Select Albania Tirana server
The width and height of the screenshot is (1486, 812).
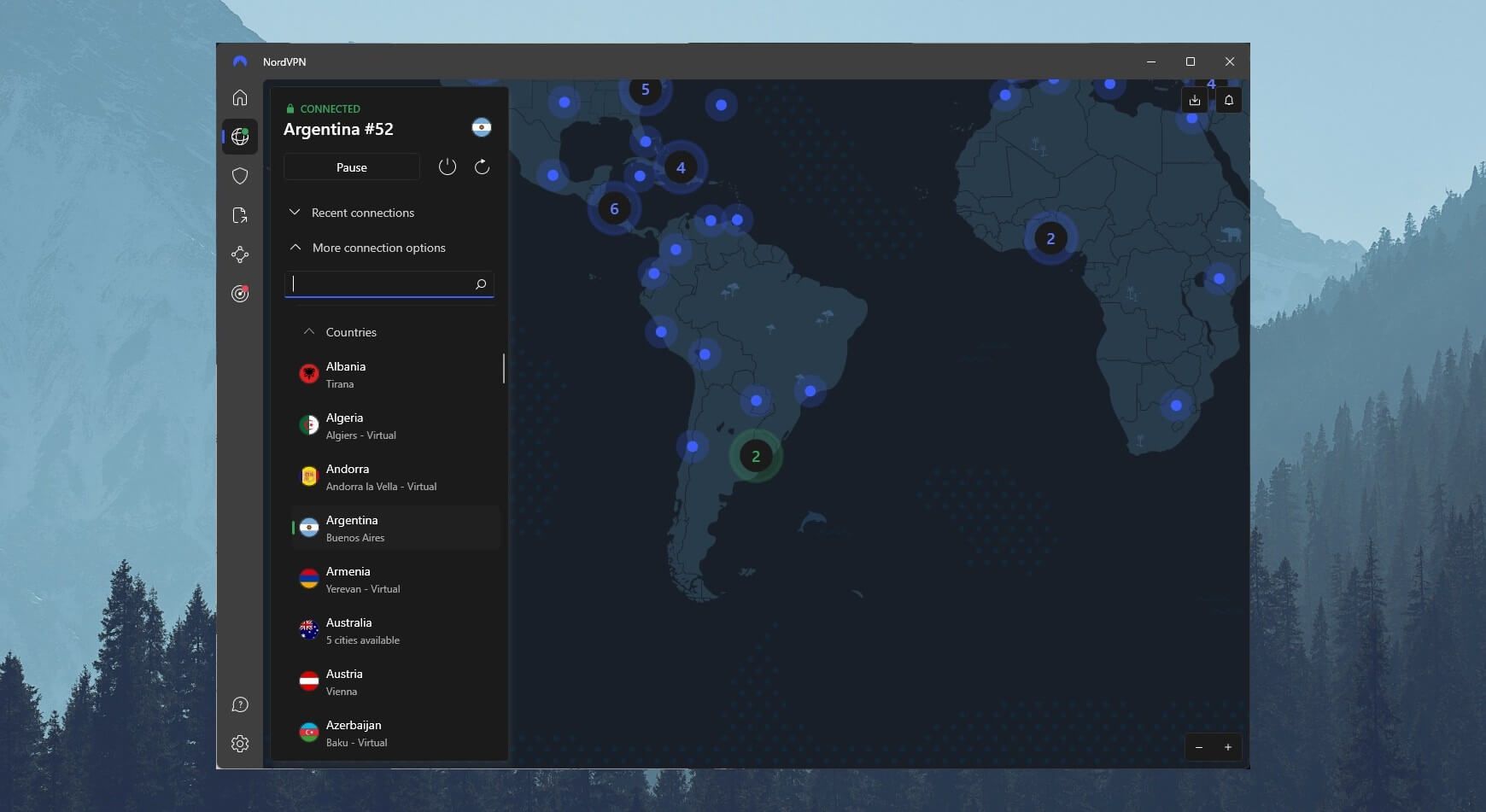395,374
